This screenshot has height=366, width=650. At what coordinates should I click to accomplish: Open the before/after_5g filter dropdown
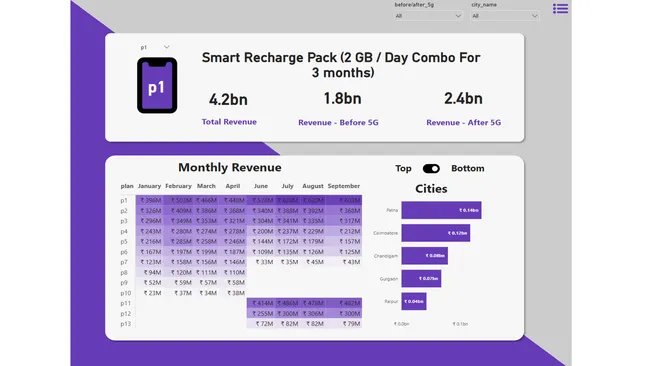tap(428, 16)
